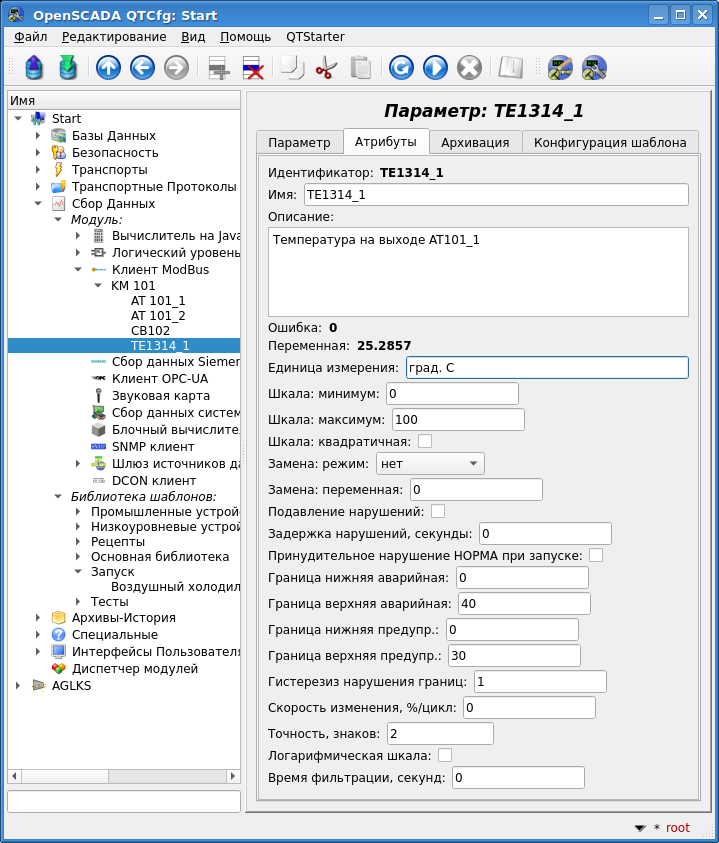Refresh the current page with the refresh icon
The width and height of the screenshot is (719, 843).
401,68
